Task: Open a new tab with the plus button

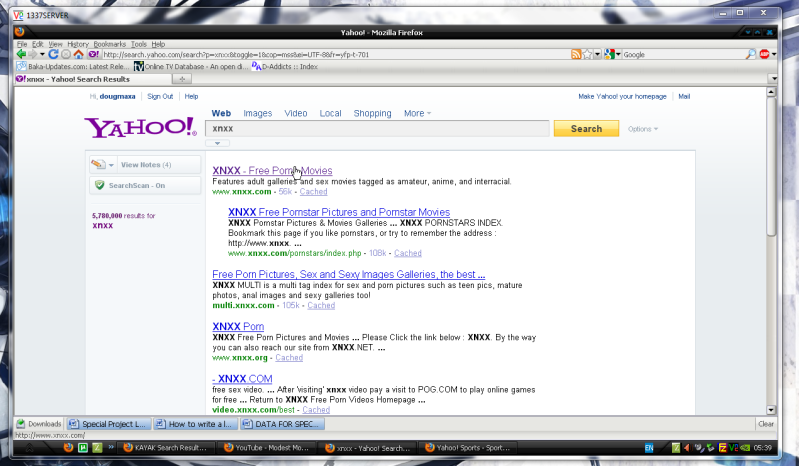Action: coord(182,79)
